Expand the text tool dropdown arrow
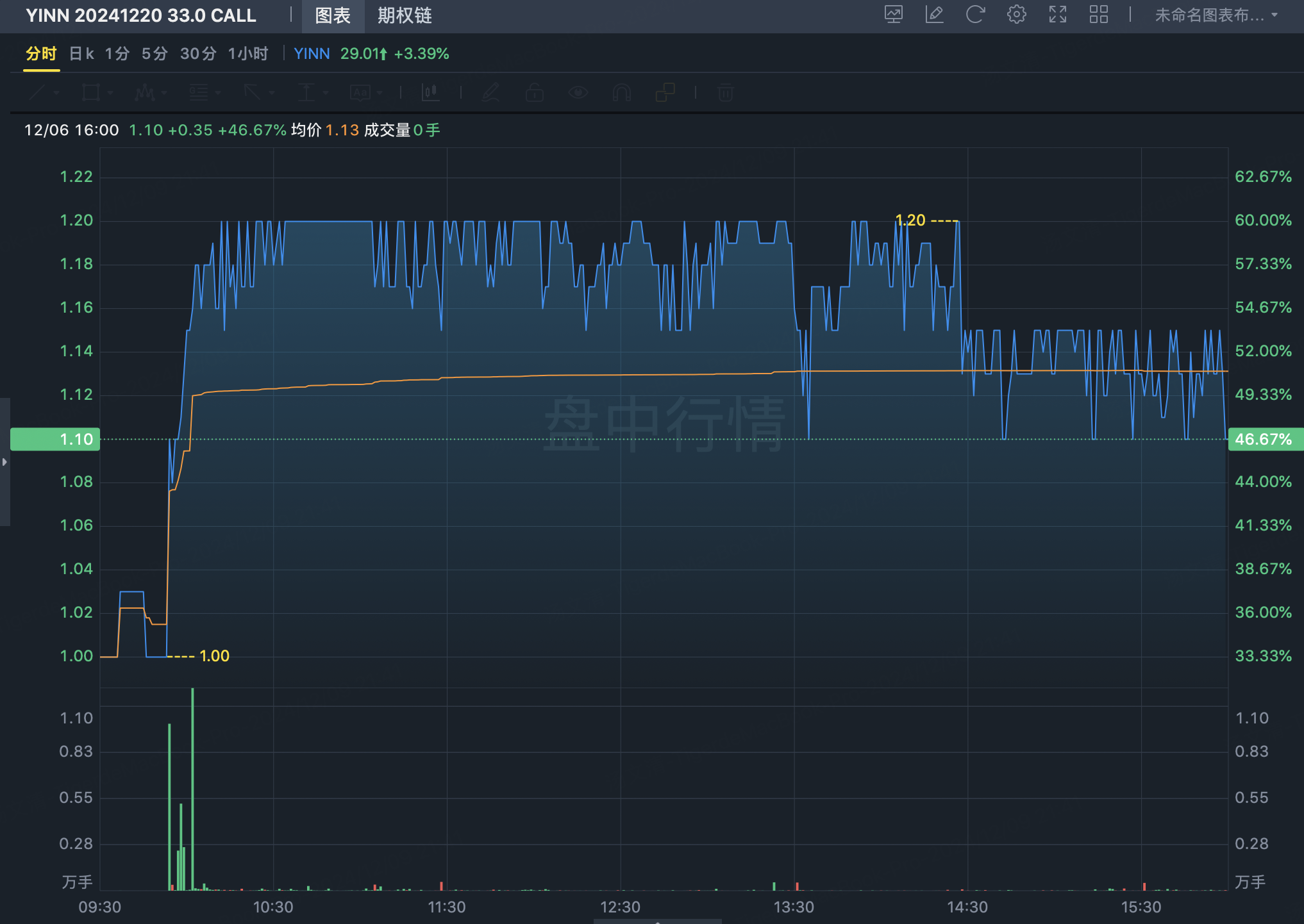The image size is (1304, 924). [x=380, y=94]
